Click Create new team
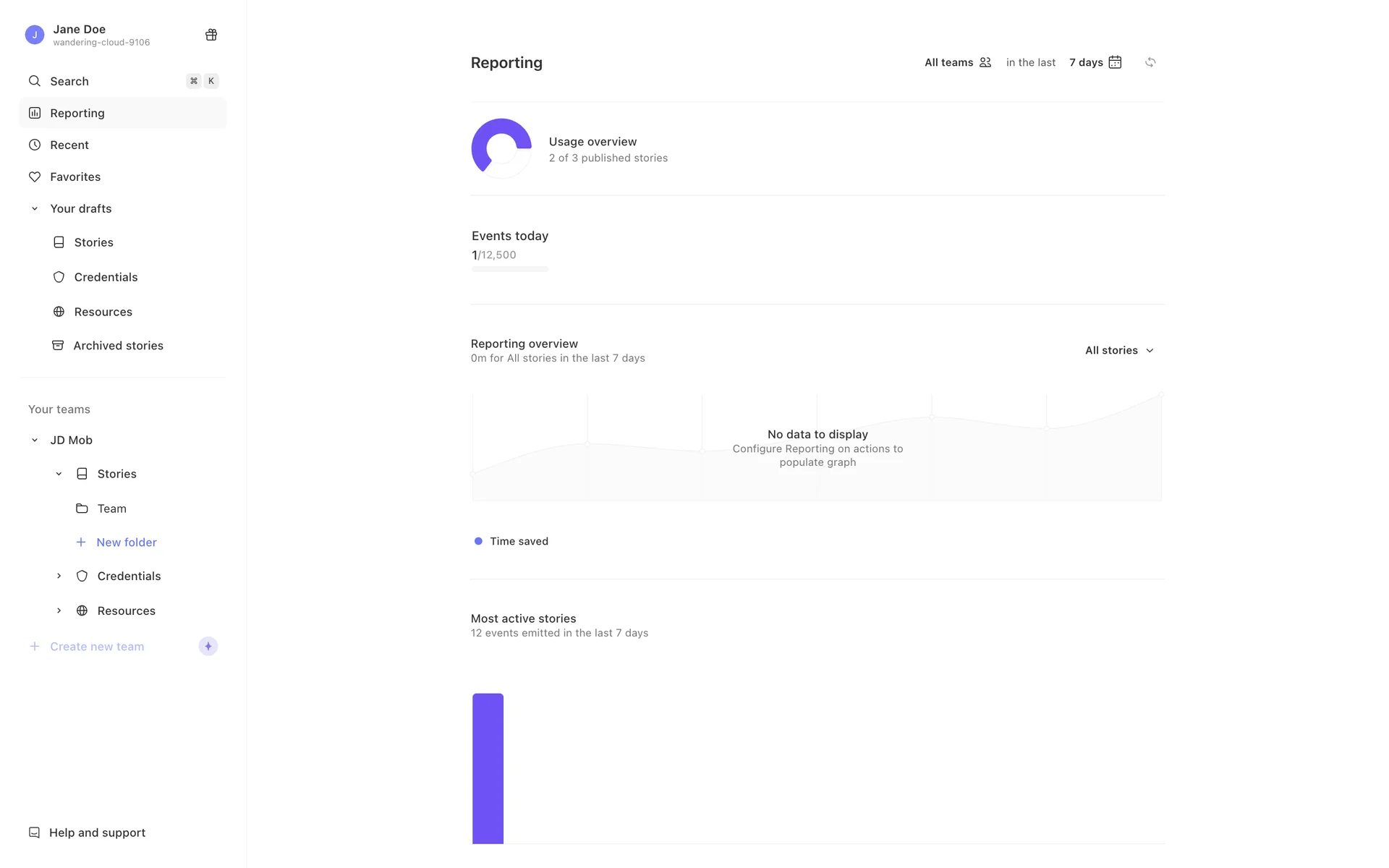 (x=97, y=646)
